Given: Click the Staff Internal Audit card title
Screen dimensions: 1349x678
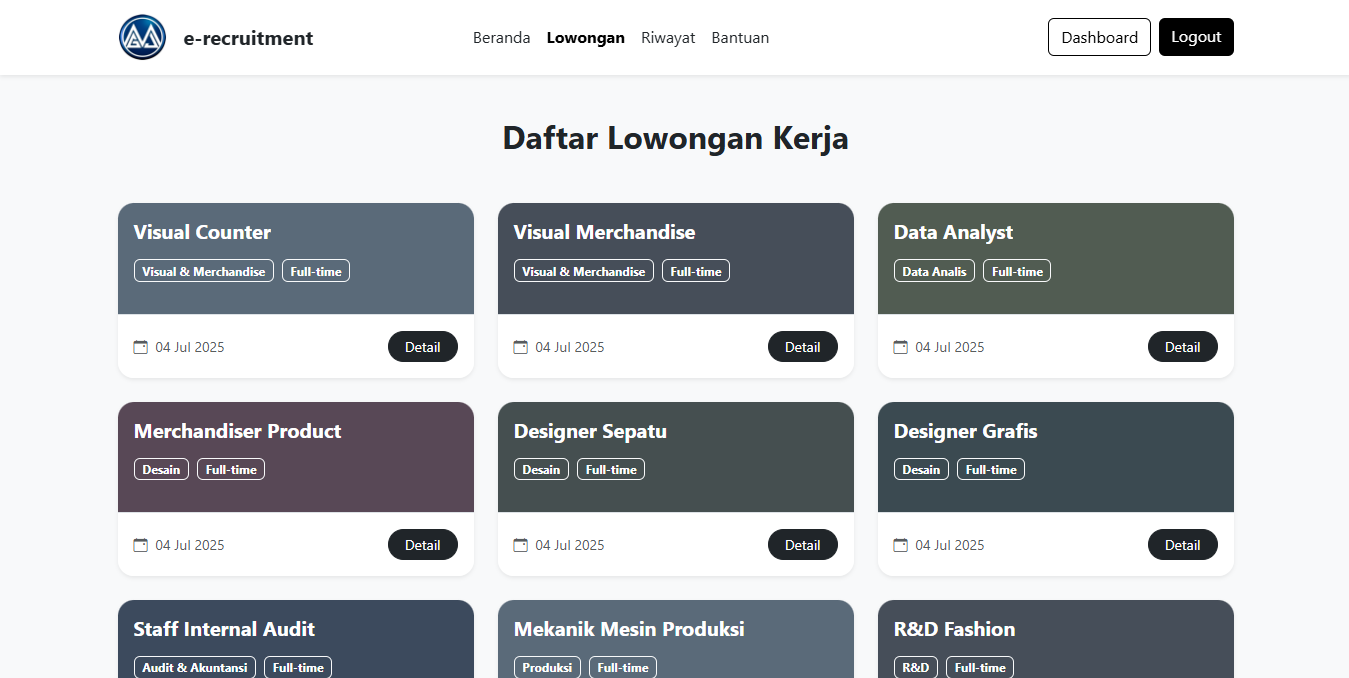Looking at the screenshot, I should point(224,629).
